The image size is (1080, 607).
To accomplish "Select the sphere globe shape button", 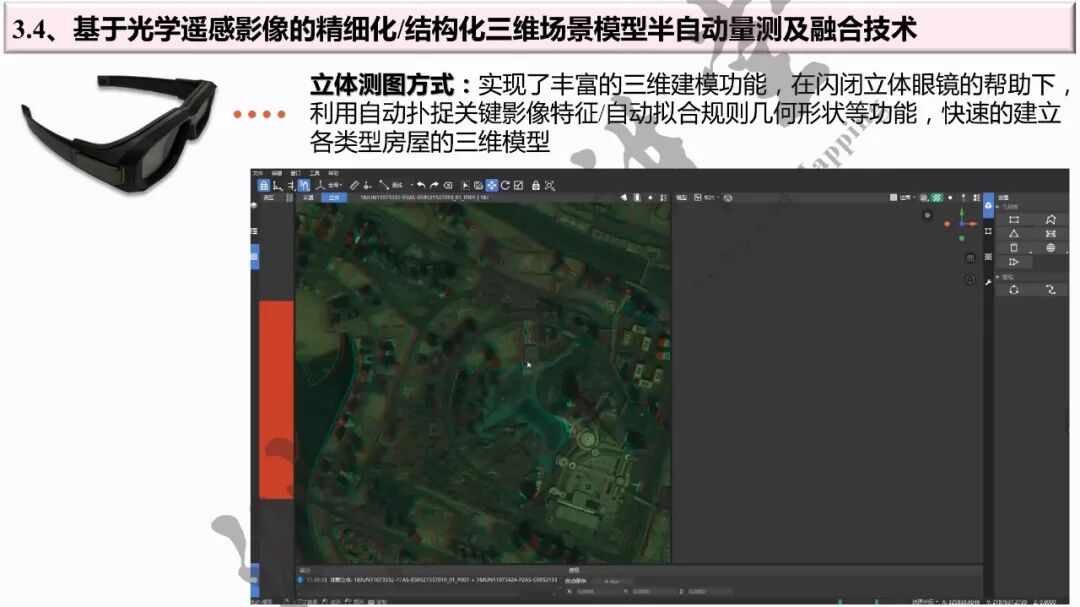I will point(1050,248).
